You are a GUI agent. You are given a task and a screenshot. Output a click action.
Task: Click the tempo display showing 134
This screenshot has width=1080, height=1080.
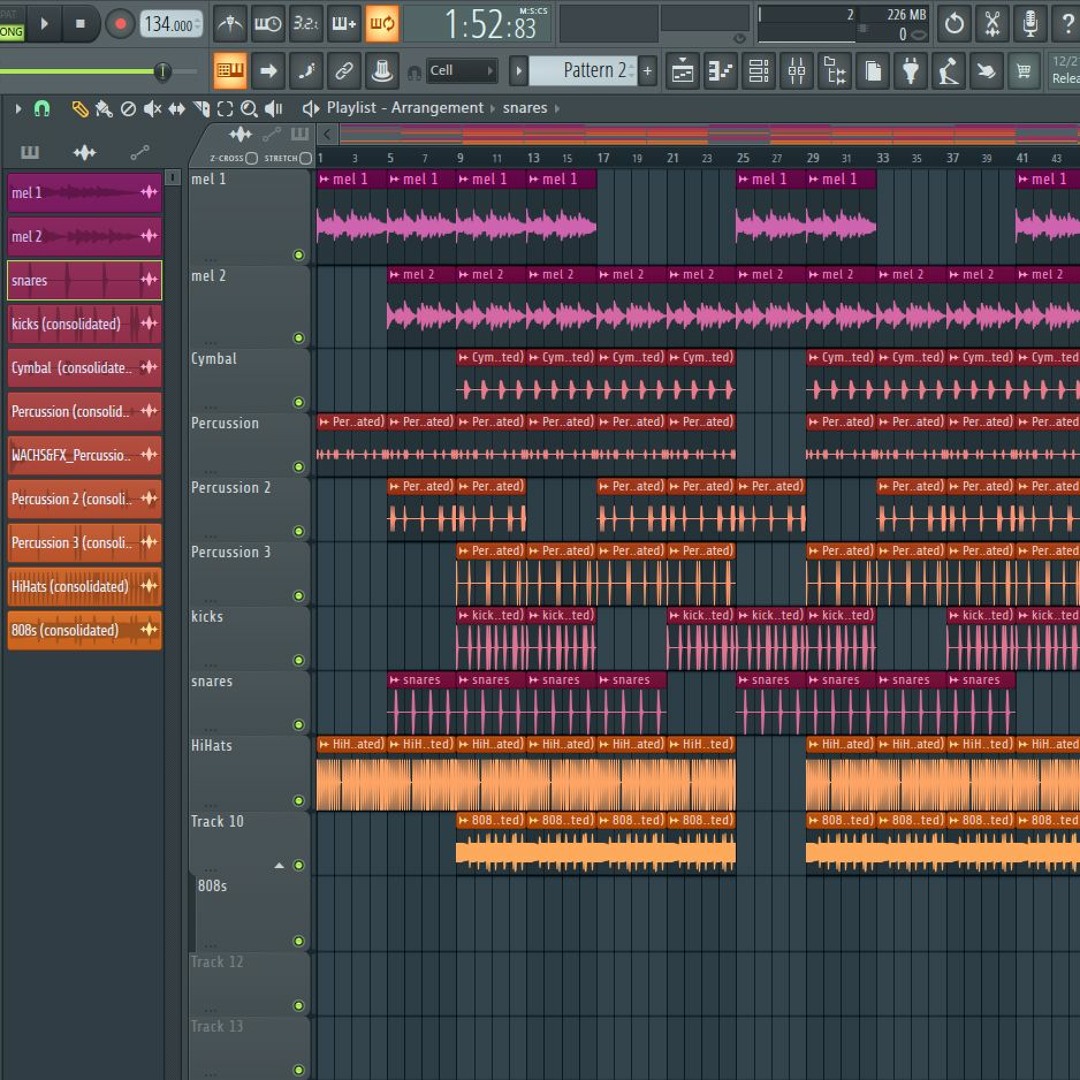(x=171, y=24)
